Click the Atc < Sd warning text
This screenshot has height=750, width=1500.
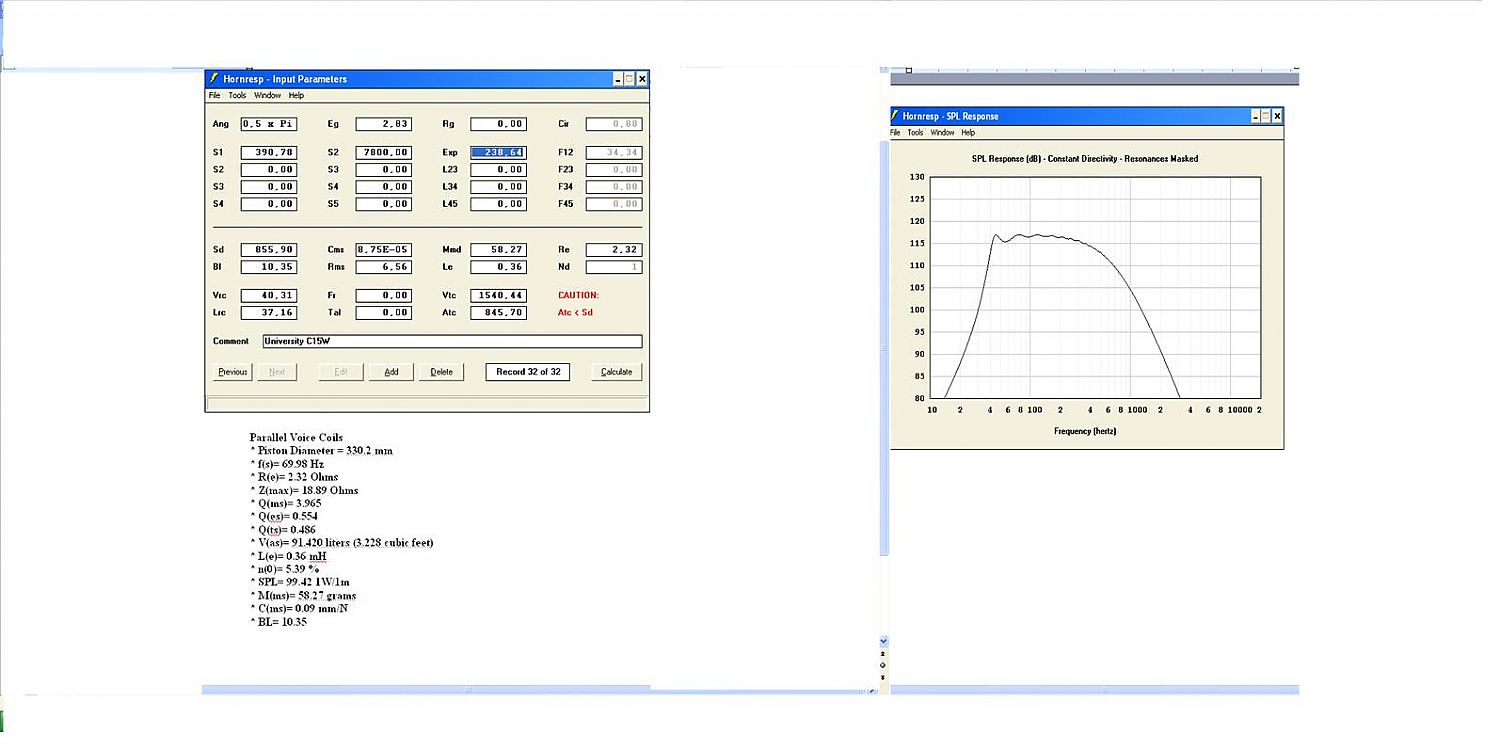[x=576, y=313]
